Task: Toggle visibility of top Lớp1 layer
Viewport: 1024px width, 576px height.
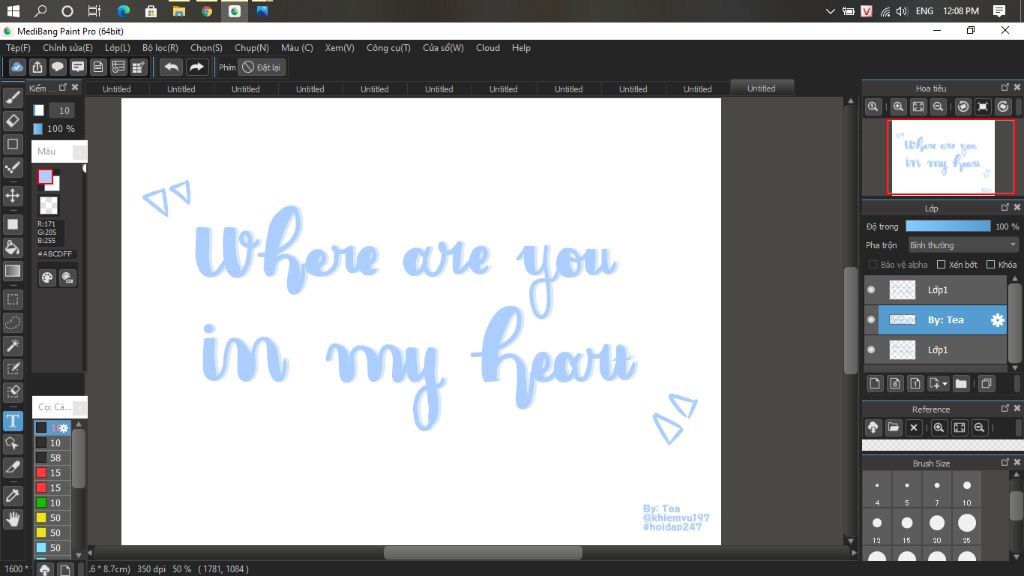Action: [871, 290]
